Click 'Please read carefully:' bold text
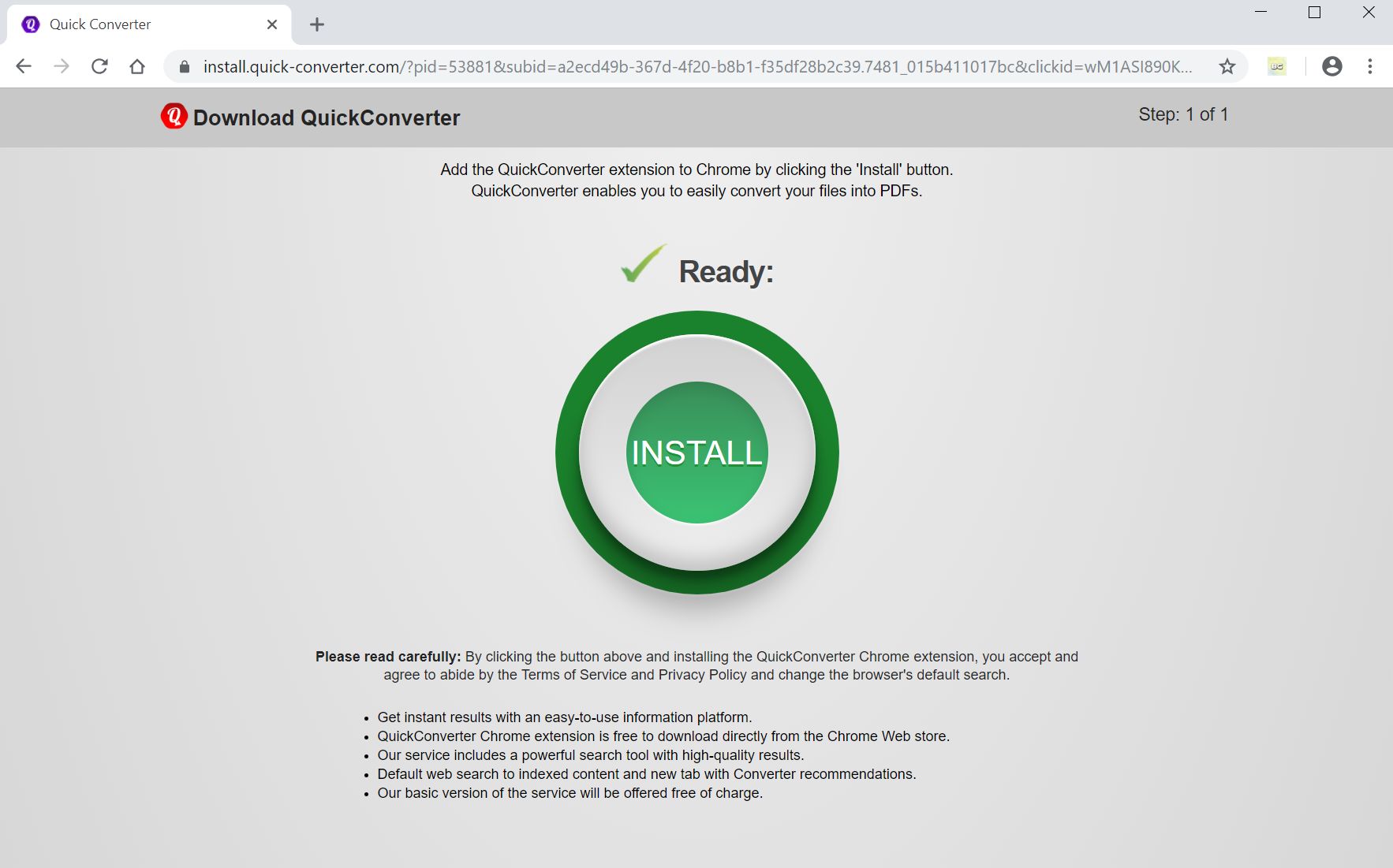 [388, 657]
